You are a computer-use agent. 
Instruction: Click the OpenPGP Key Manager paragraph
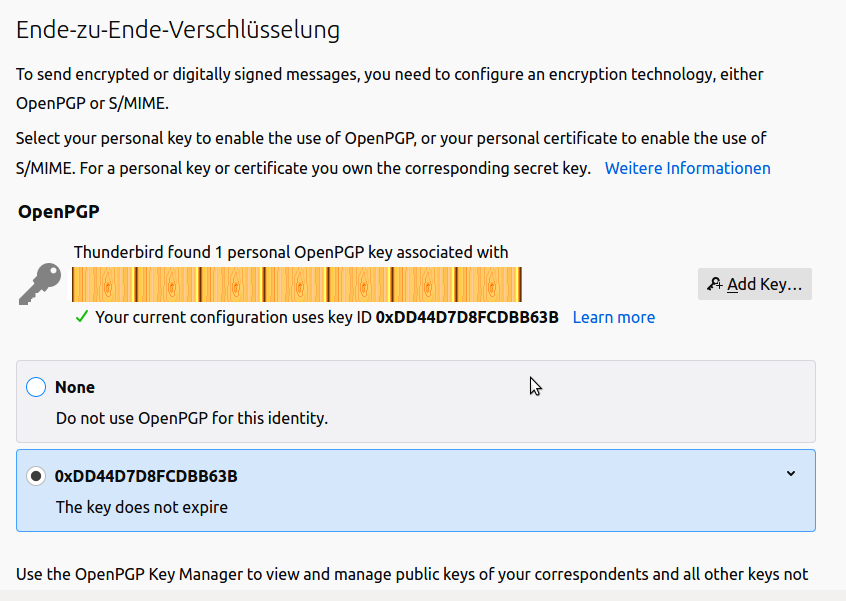[412, 575]
